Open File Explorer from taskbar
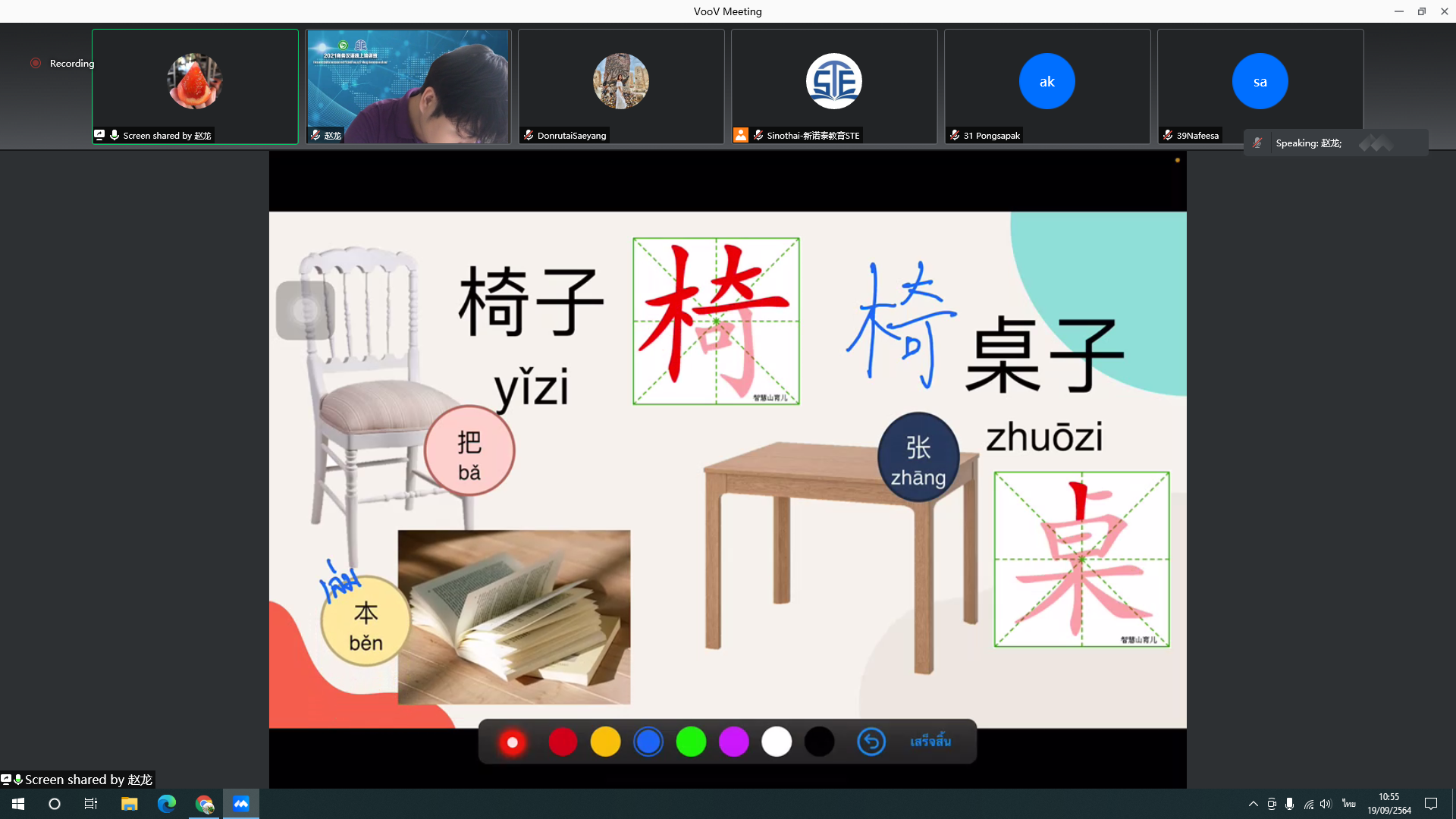 click(x=130, y=804)
